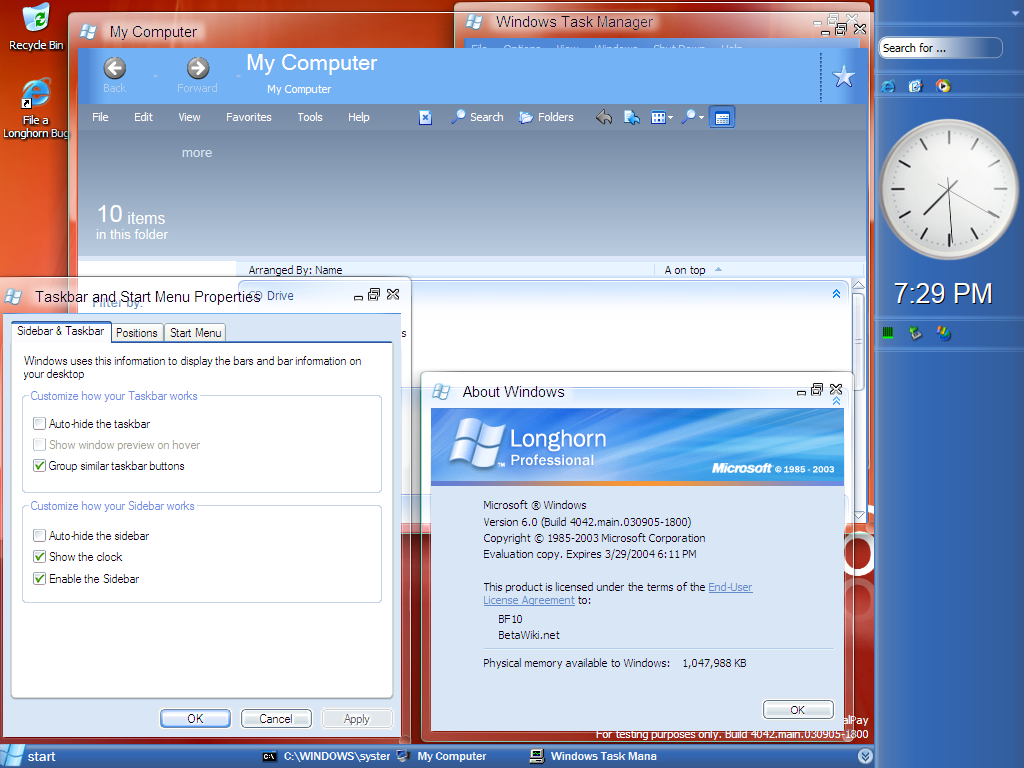Click the document with blue arrow toolbar icon
The image size is (1024, 768).
632,118
